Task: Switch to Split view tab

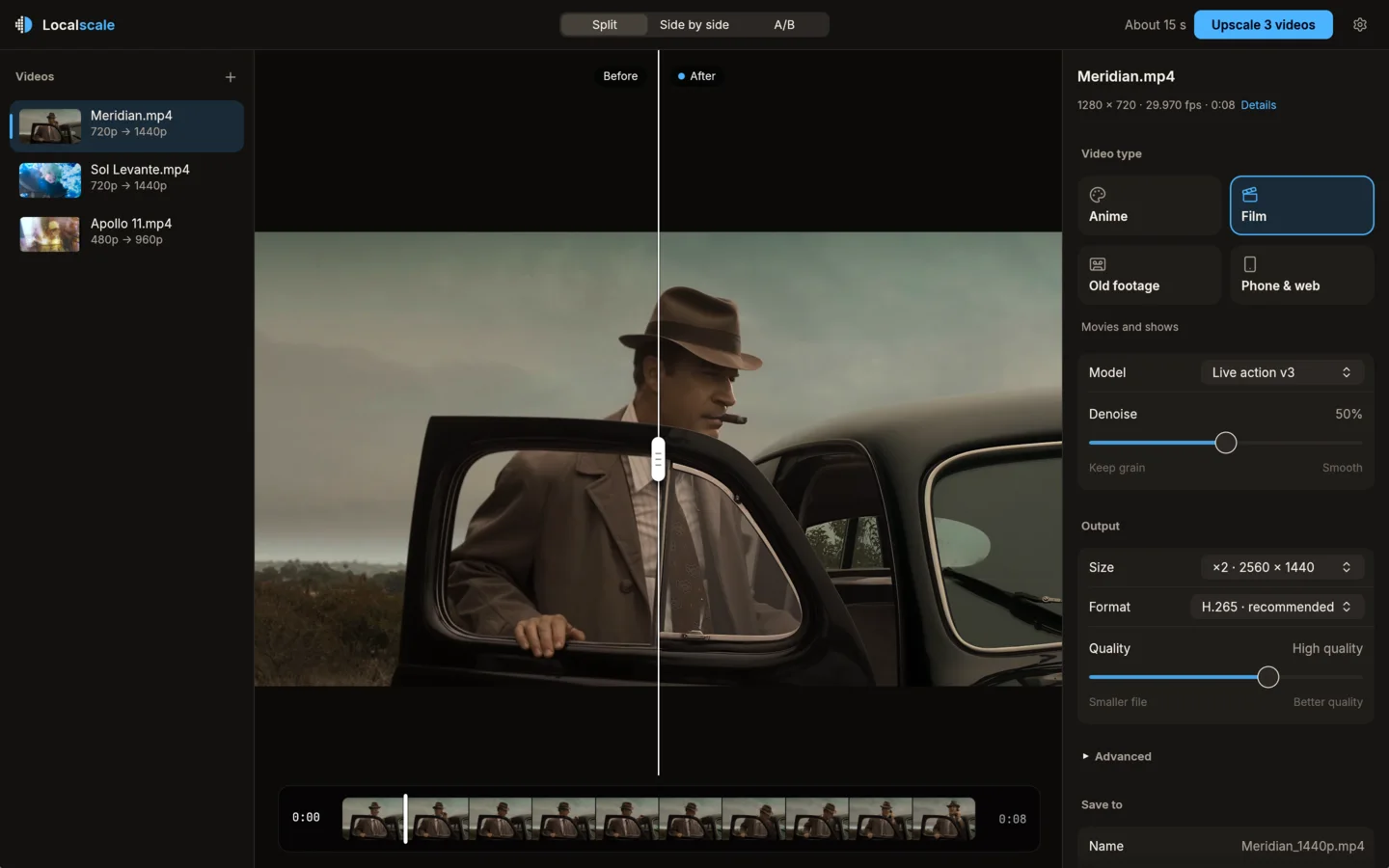Action: pyautogui.click(x=605, y=25)
